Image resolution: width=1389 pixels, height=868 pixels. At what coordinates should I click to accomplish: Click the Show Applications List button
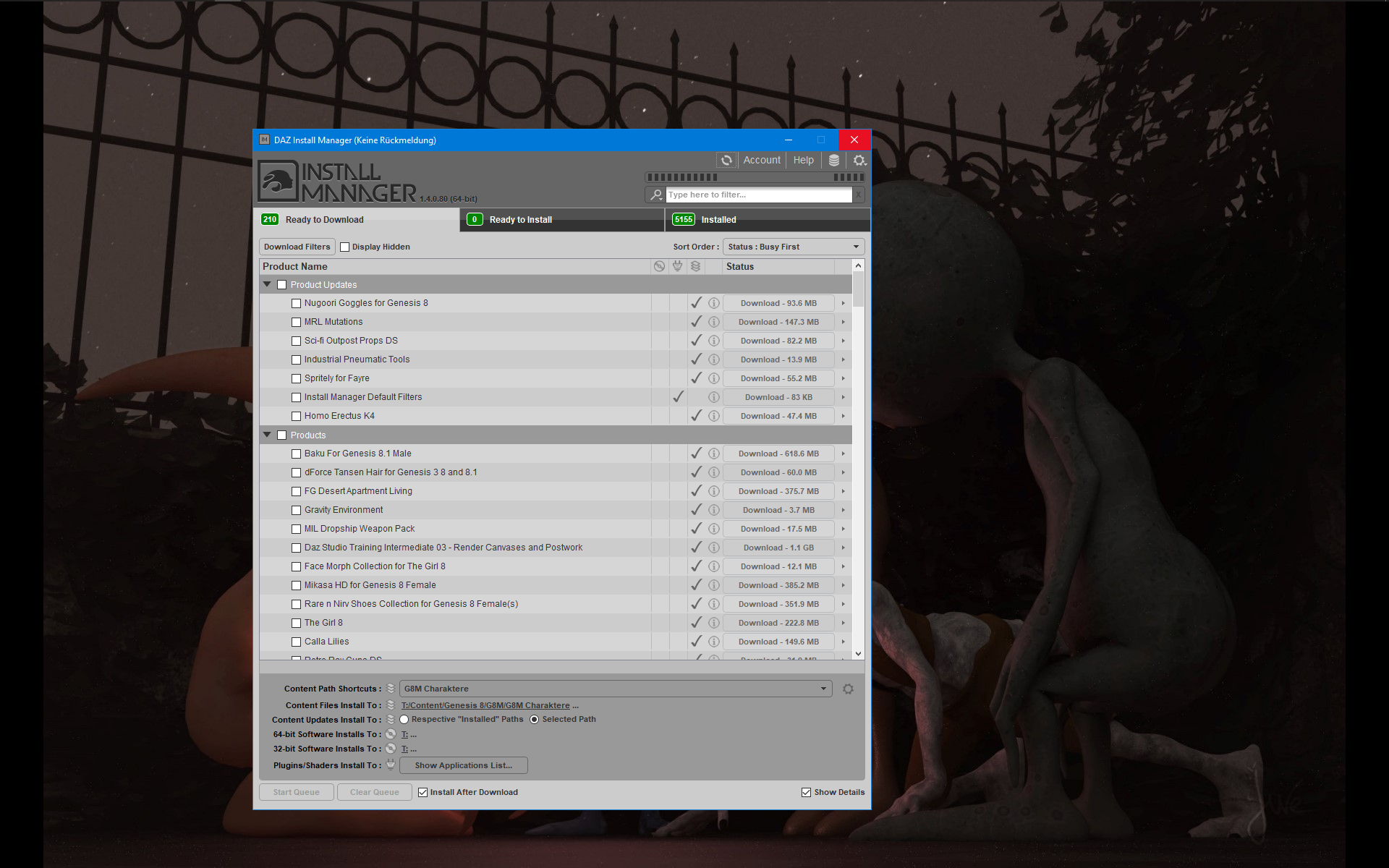pyautogui.click(x=463, y=765)
